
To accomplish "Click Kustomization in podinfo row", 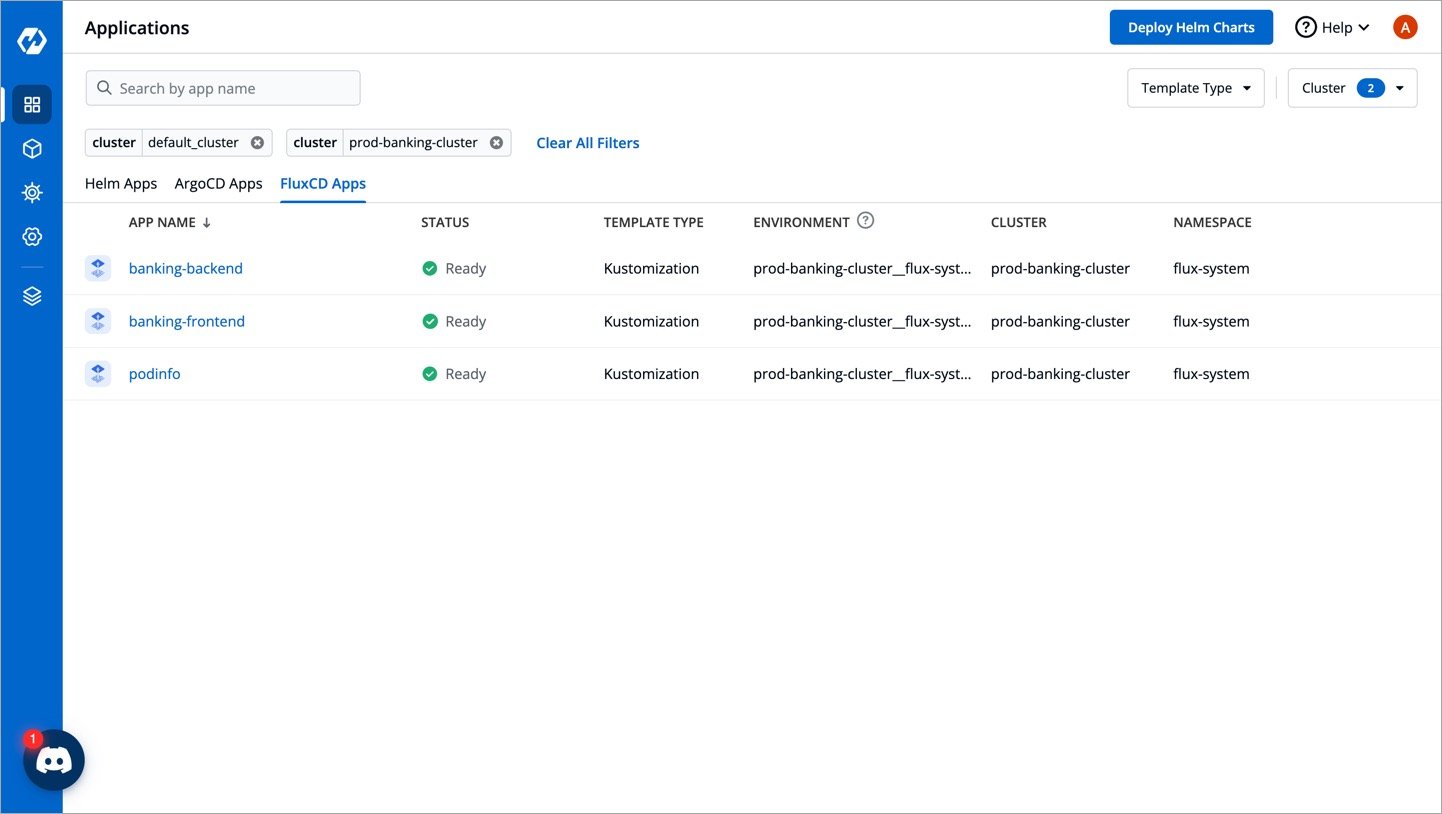I will pos(652,374).
